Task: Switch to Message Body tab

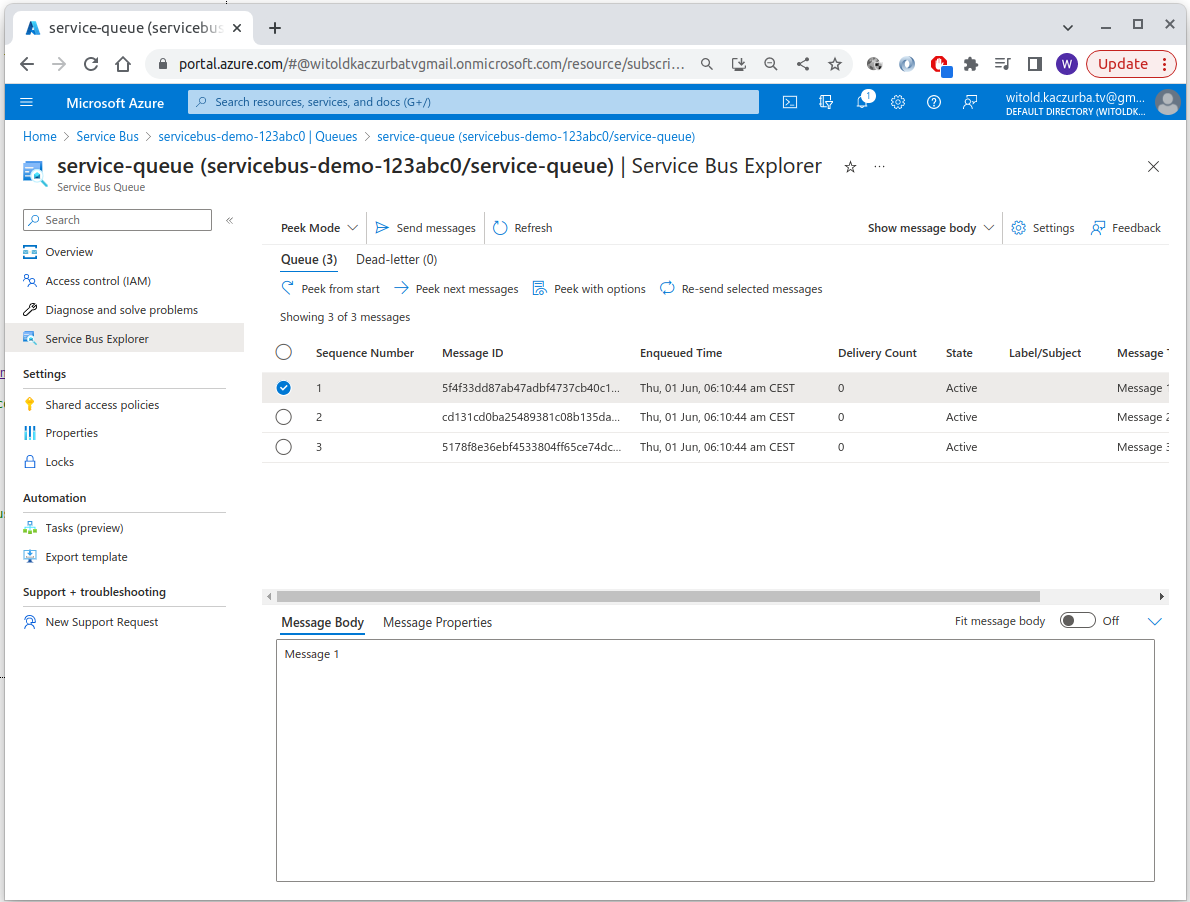Action: [x=323, y=623]
